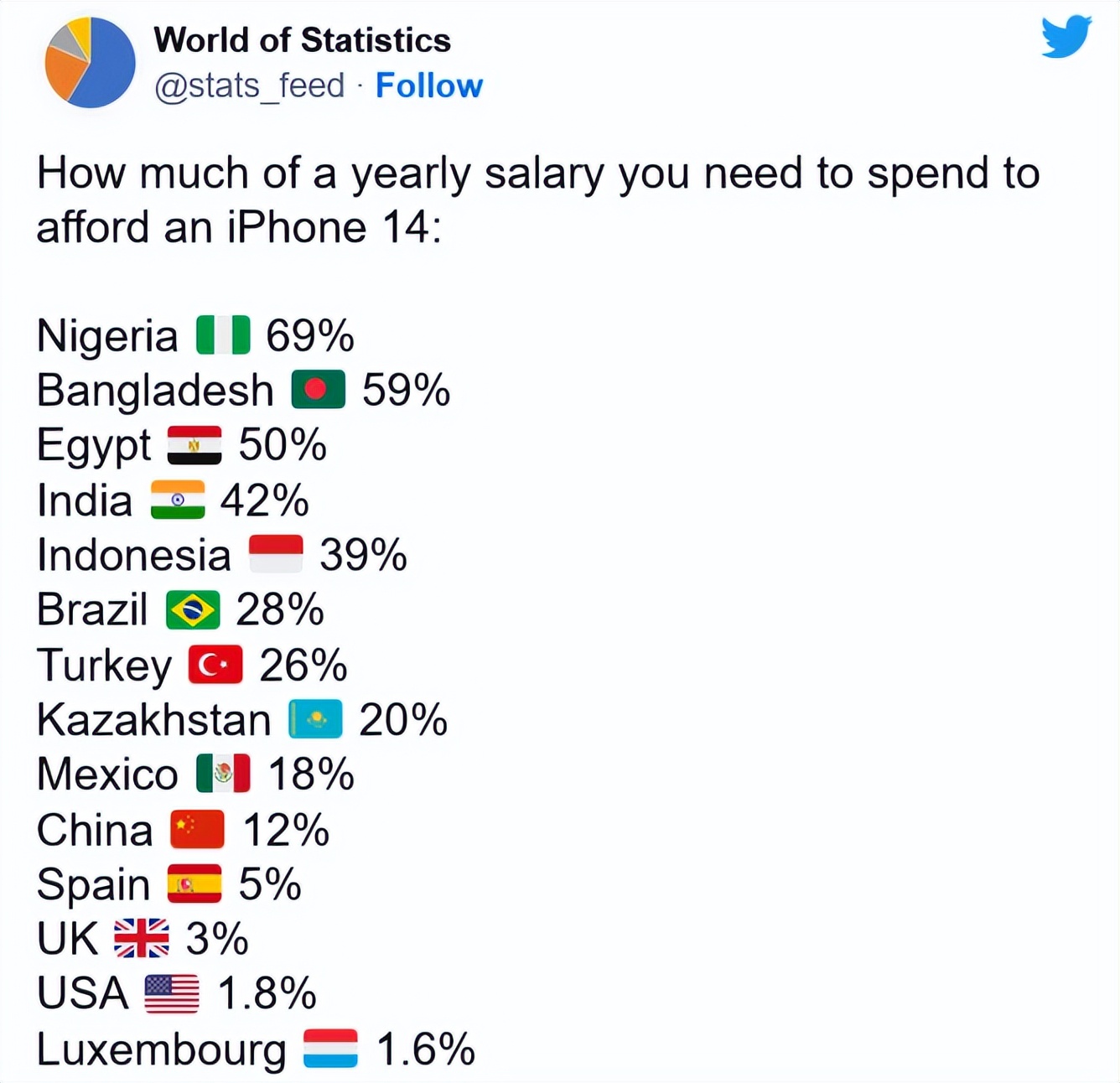Click the Kazakhstan flag emoji

[314, 719]
